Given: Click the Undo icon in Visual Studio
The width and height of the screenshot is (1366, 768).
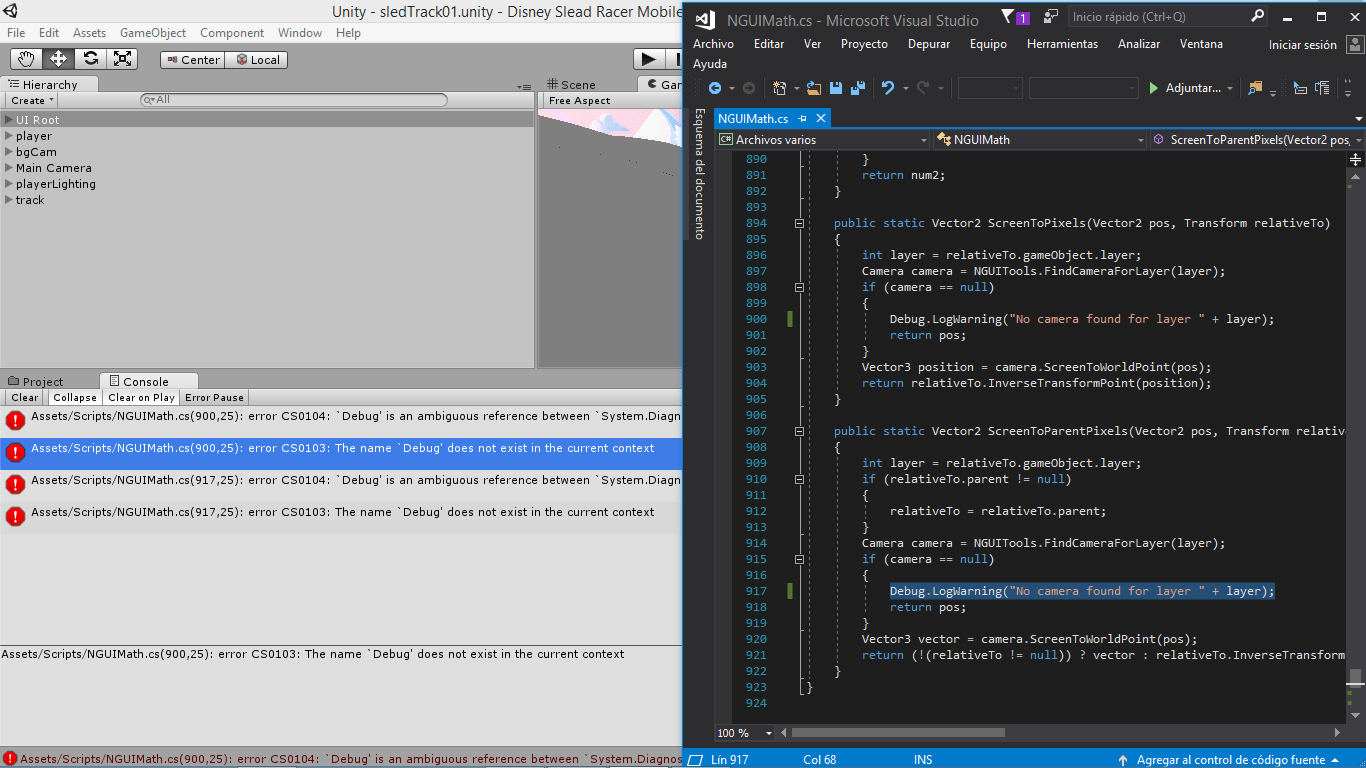Looking at the screenshot, I should tap(888, 88).
